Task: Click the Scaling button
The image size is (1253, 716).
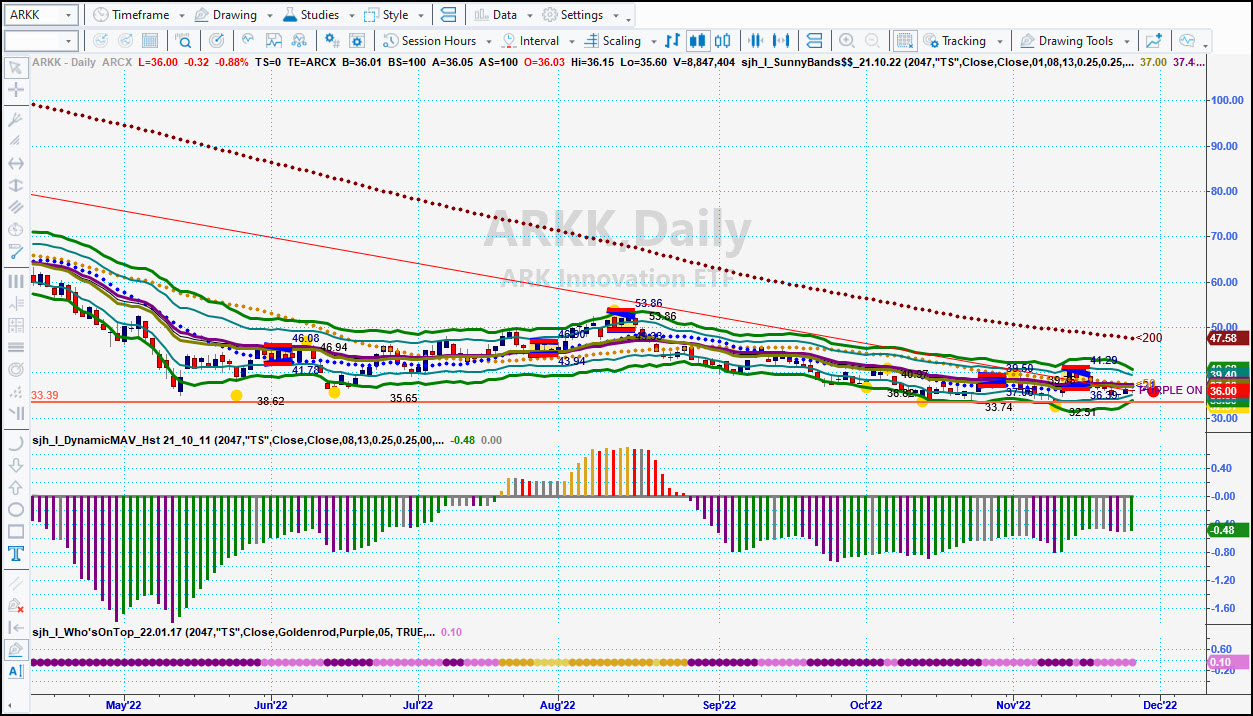Action: (x=612, y=41)
